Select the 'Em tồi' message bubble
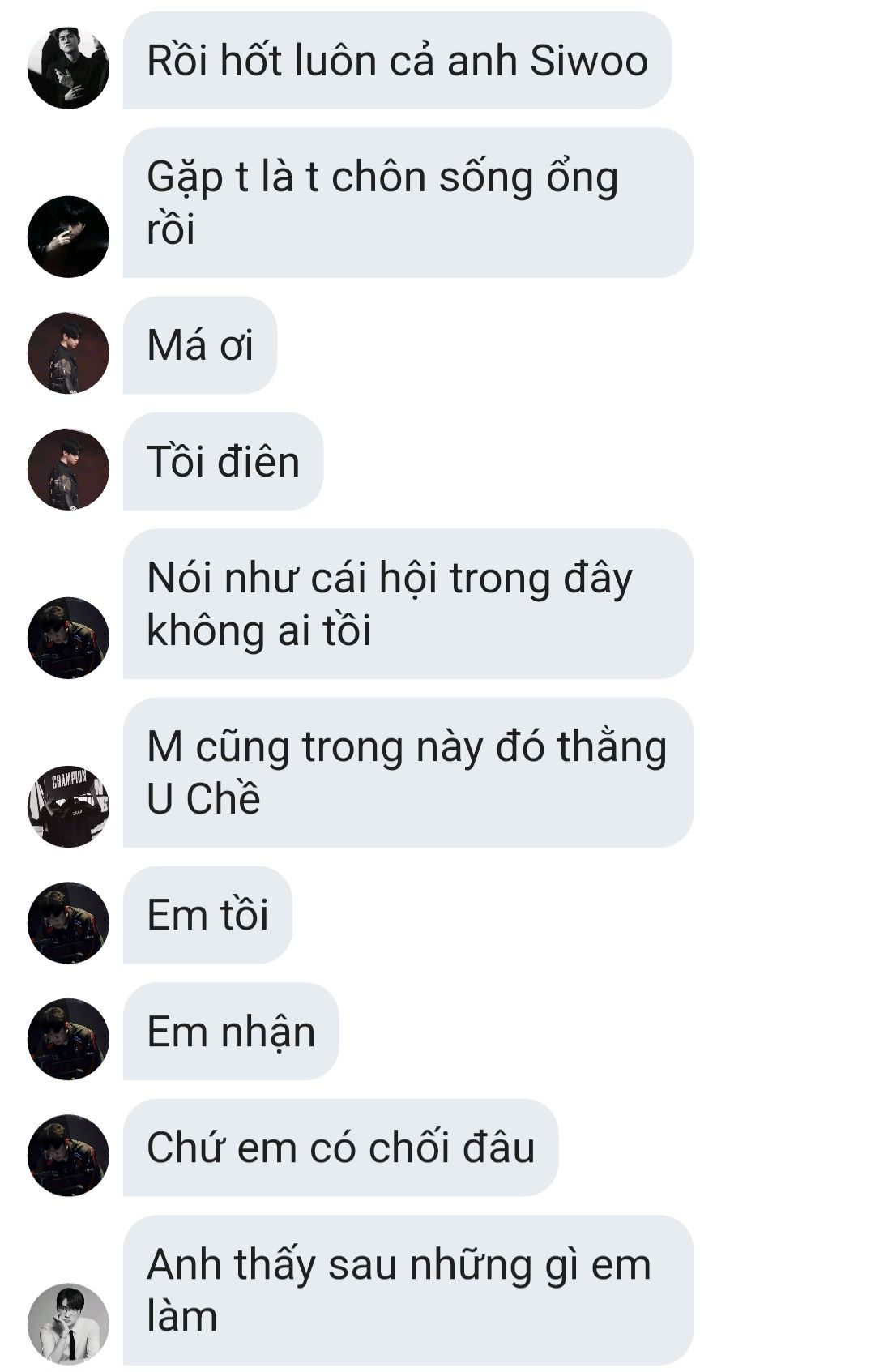 [x=207, y=915]
